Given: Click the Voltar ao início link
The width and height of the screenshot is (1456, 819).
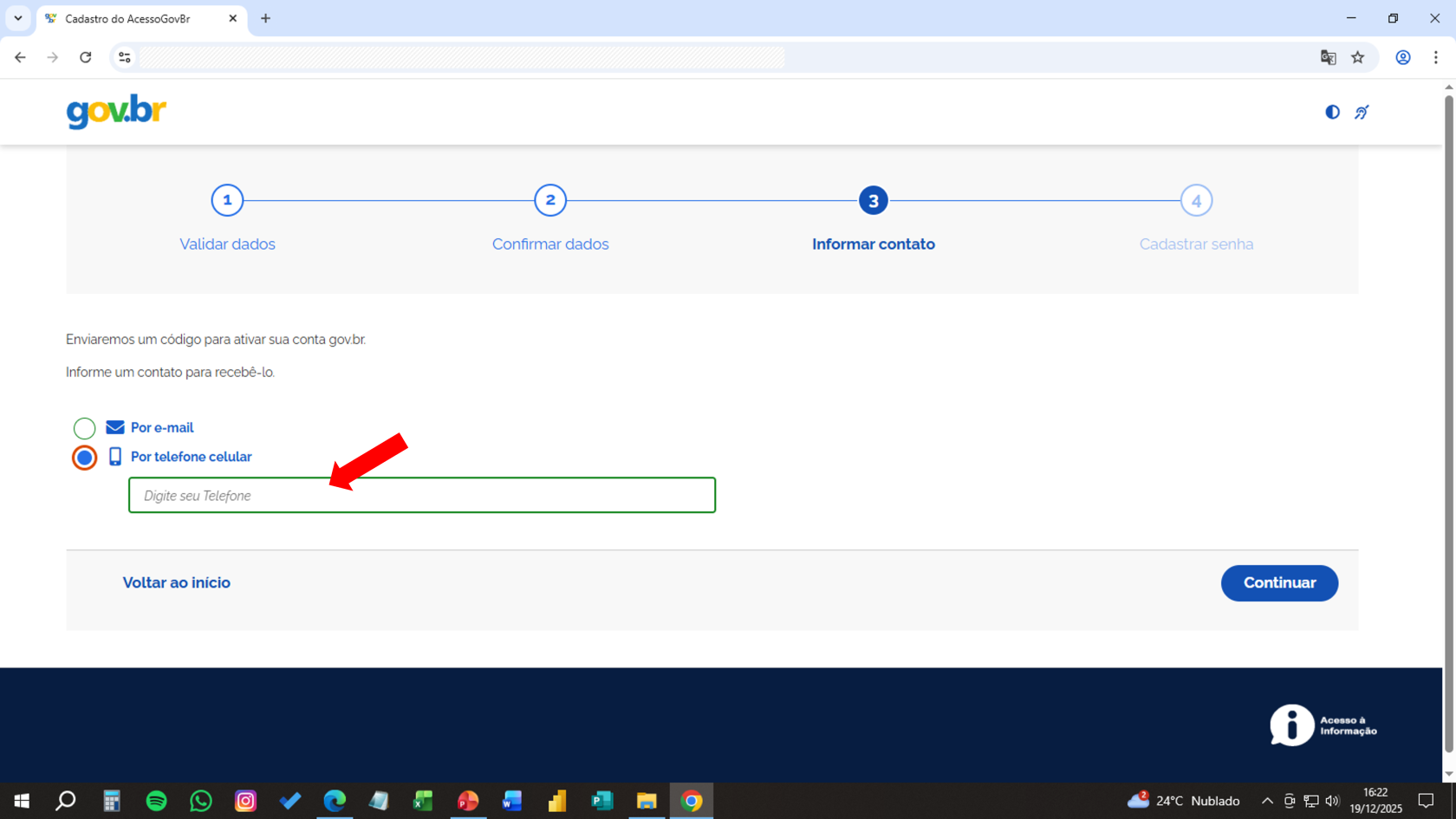Looking at the screenshot, I should click(x=176, y=582).
